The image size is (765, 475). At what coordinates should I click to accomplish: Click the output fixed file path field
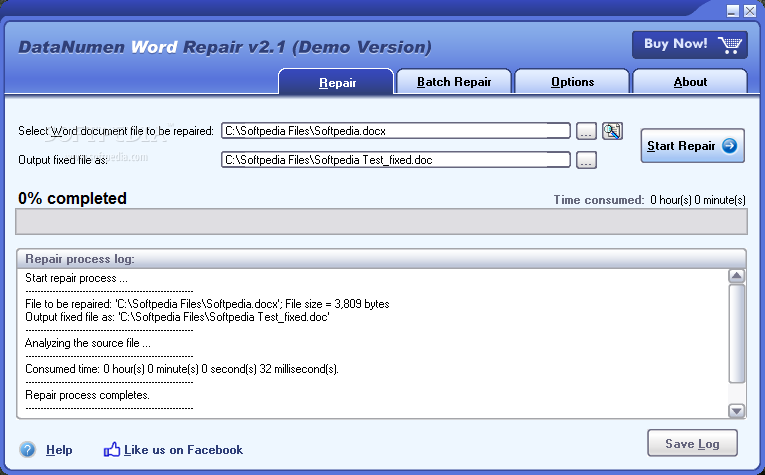[396, 160]
